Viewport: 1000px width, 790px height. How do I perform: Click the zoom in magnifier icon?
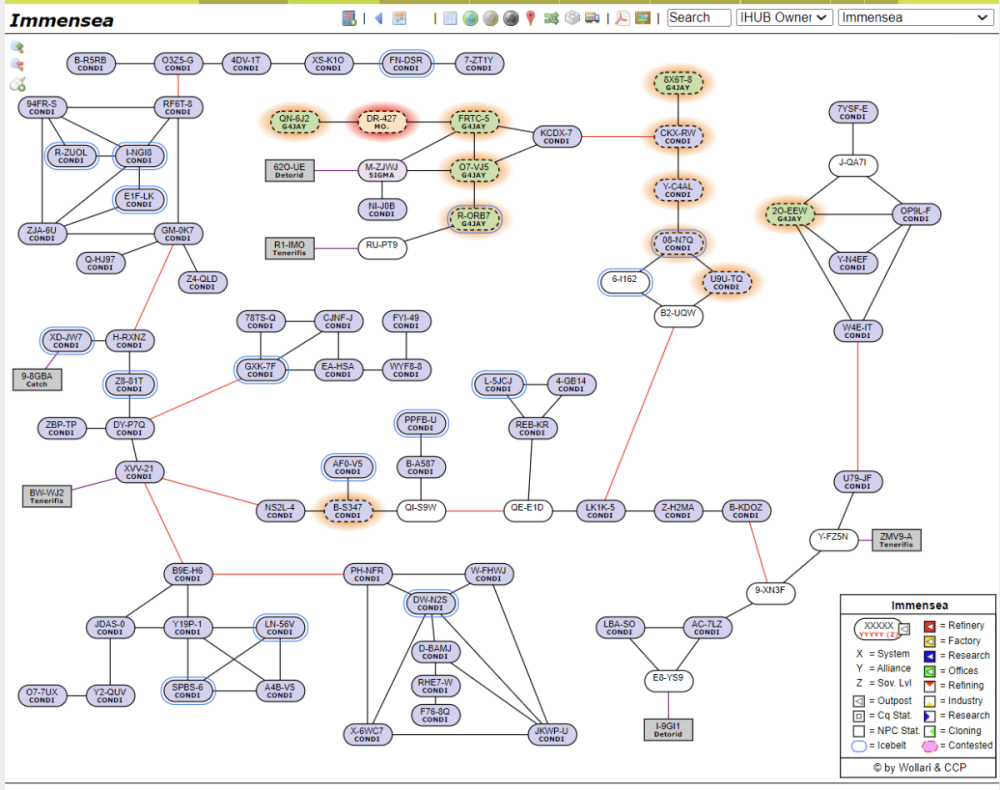coord(18,47)
